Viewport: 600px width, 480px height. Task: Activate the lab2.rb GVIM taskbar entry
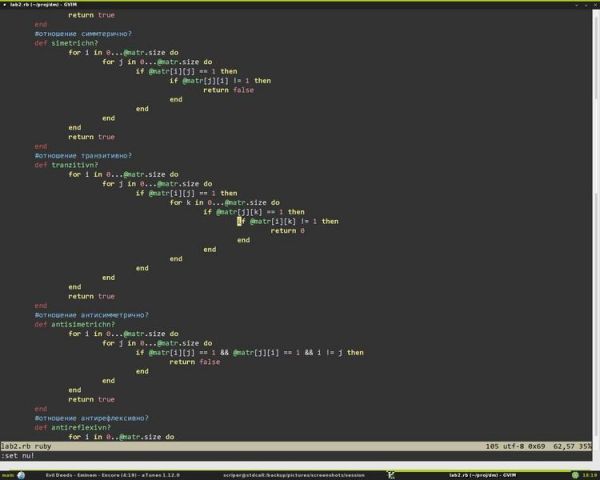tap(483, 475)
